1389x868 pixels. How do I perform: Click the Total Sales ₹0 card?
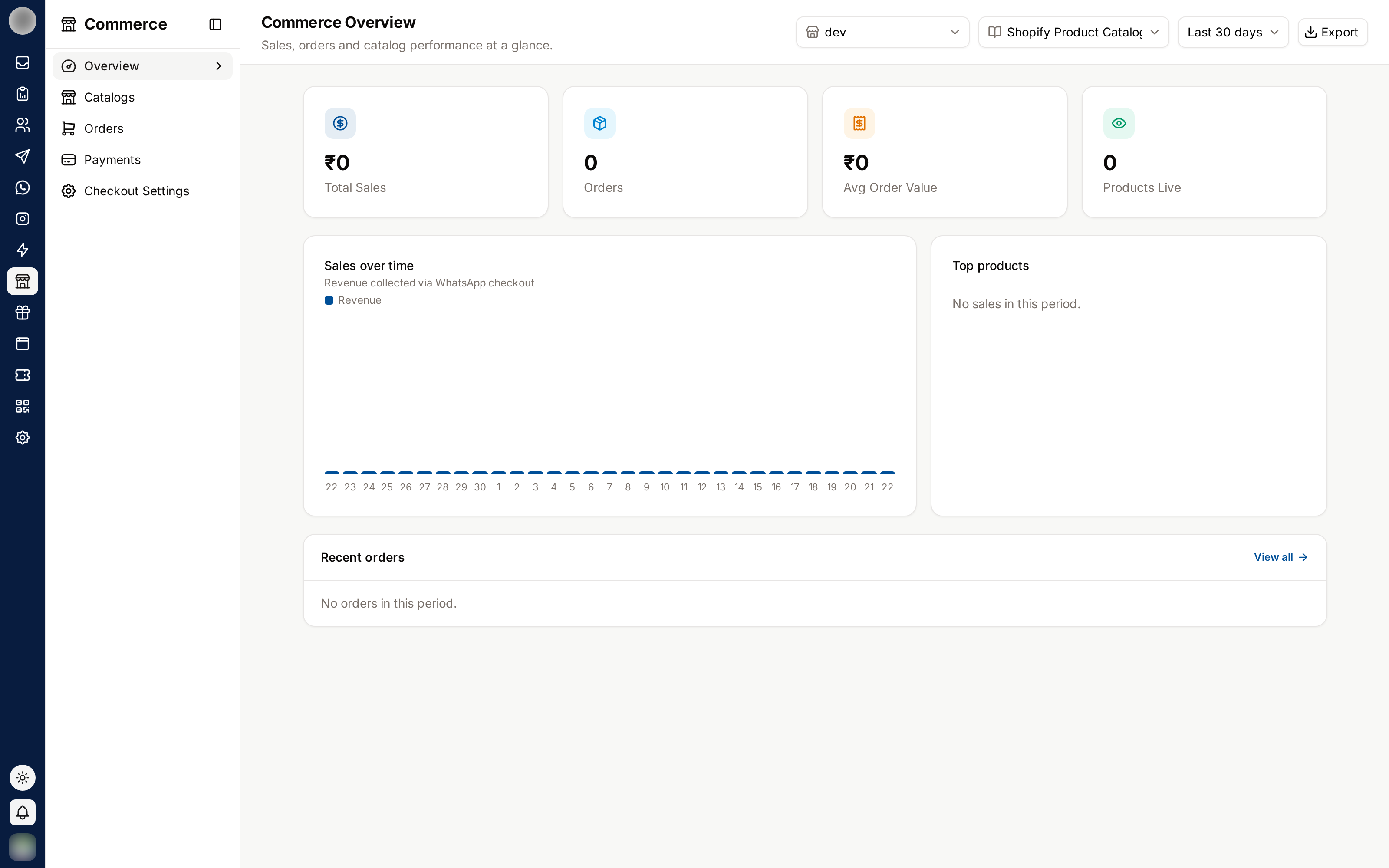click(x=425, y=152)
